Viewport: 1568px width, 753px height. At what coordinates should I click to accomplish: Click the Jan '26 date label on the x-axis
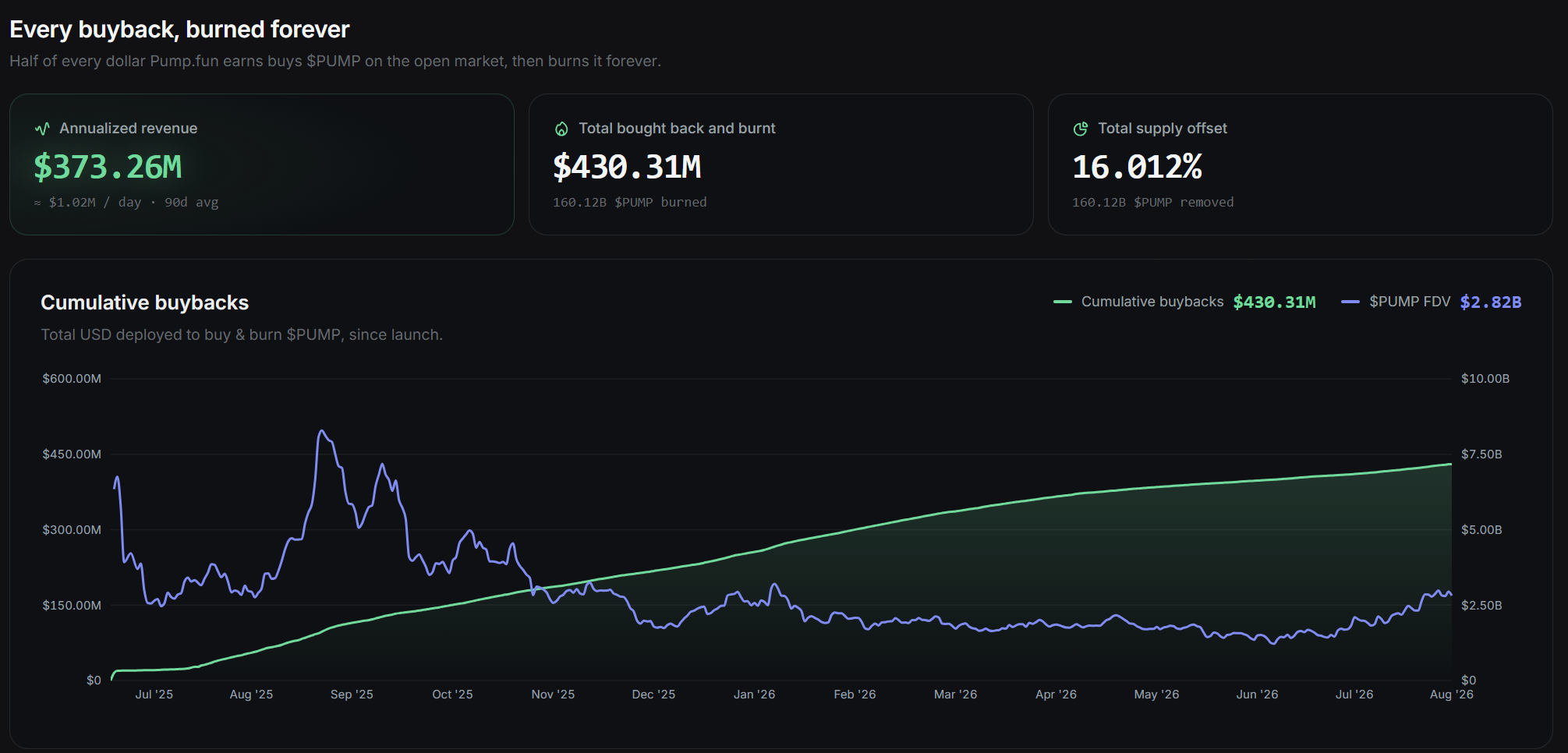pyautogui.click(x=754, y=695)
